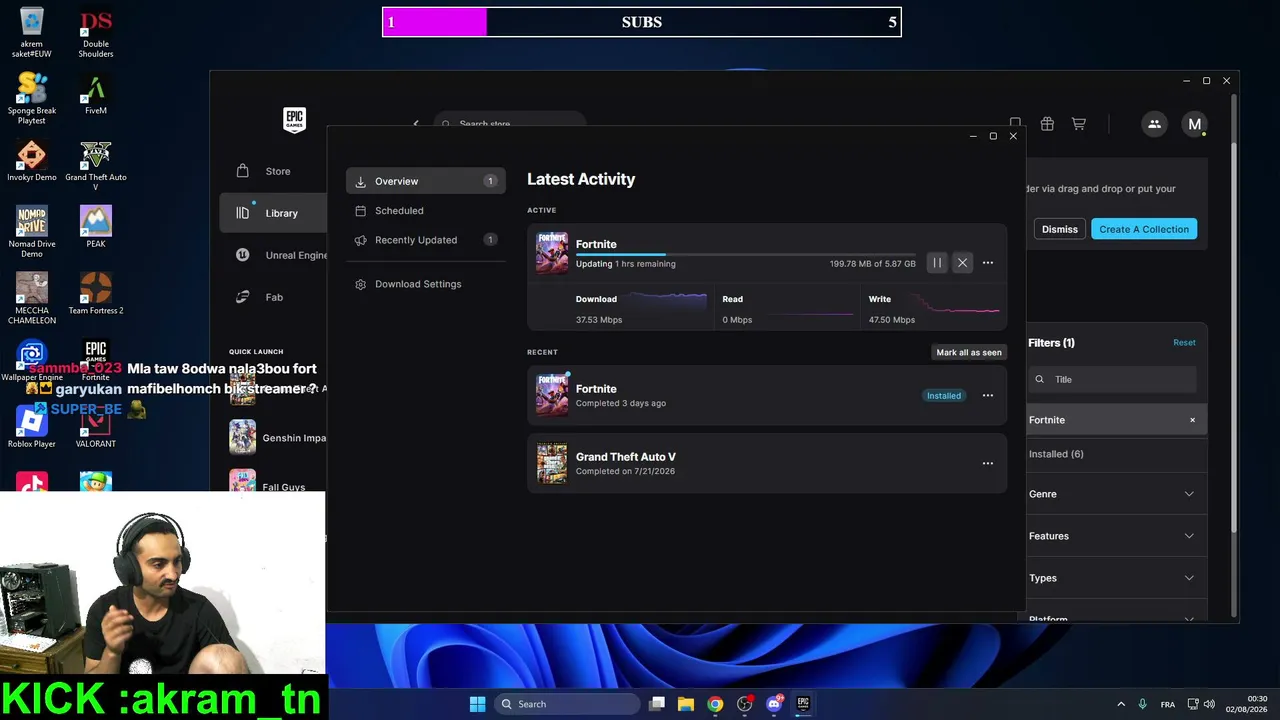Select Sponge Break Playtest desktop shortcut
This screenshot has height=720, width=1280.
tap(32, 97)
